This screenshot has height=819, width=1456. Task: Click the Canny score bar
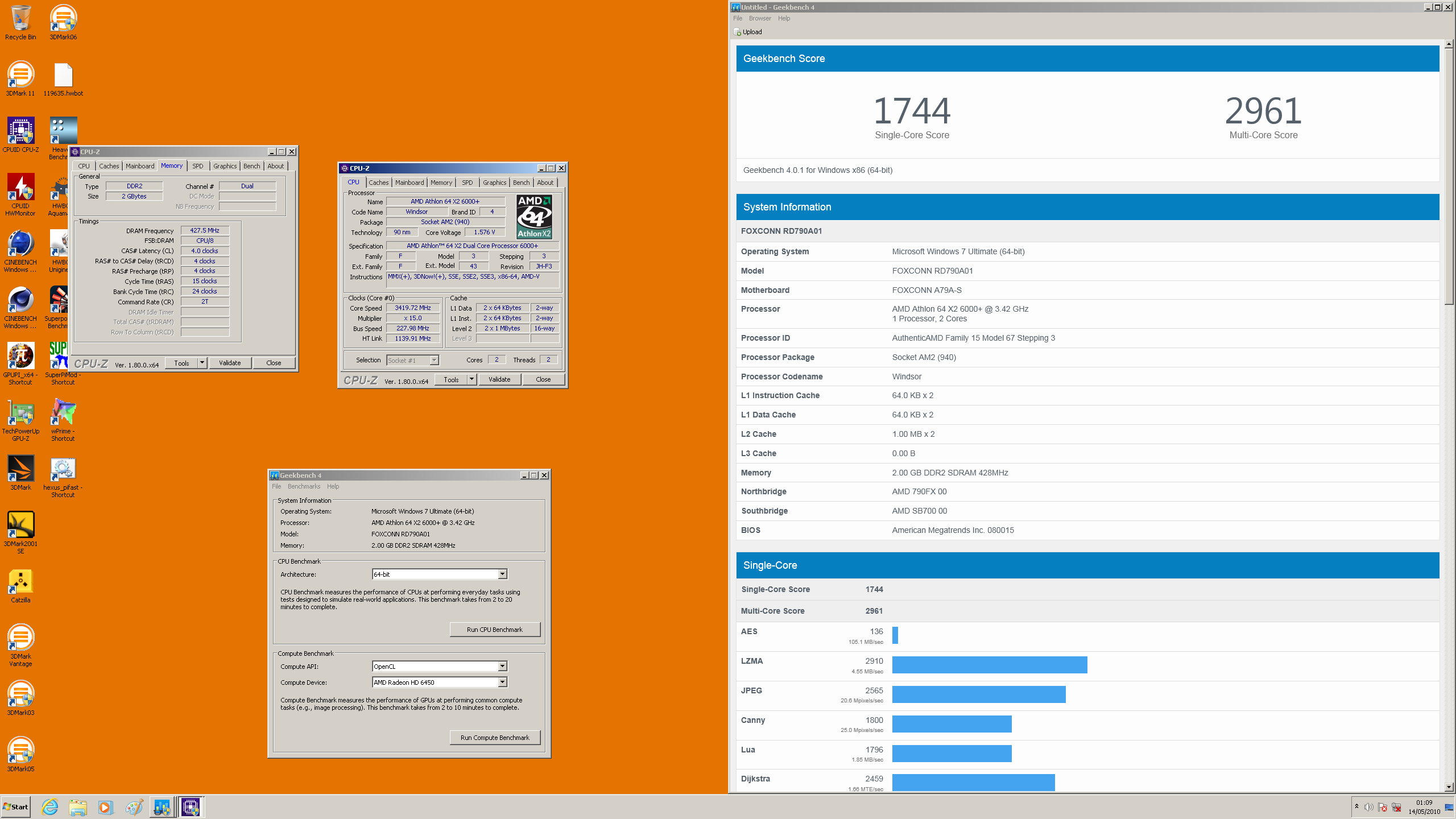coord(952,724)
